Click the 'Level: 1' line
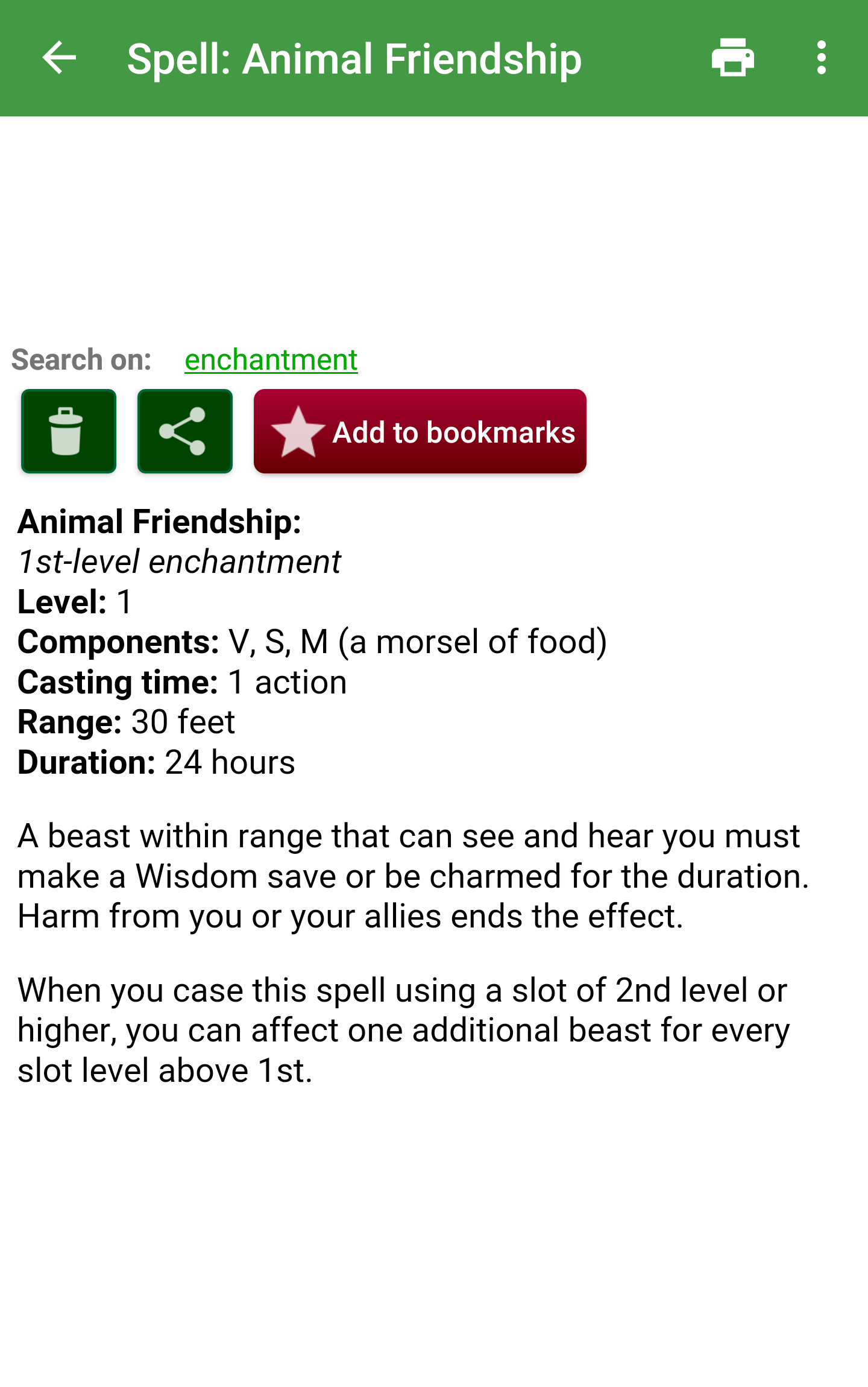 75,602
